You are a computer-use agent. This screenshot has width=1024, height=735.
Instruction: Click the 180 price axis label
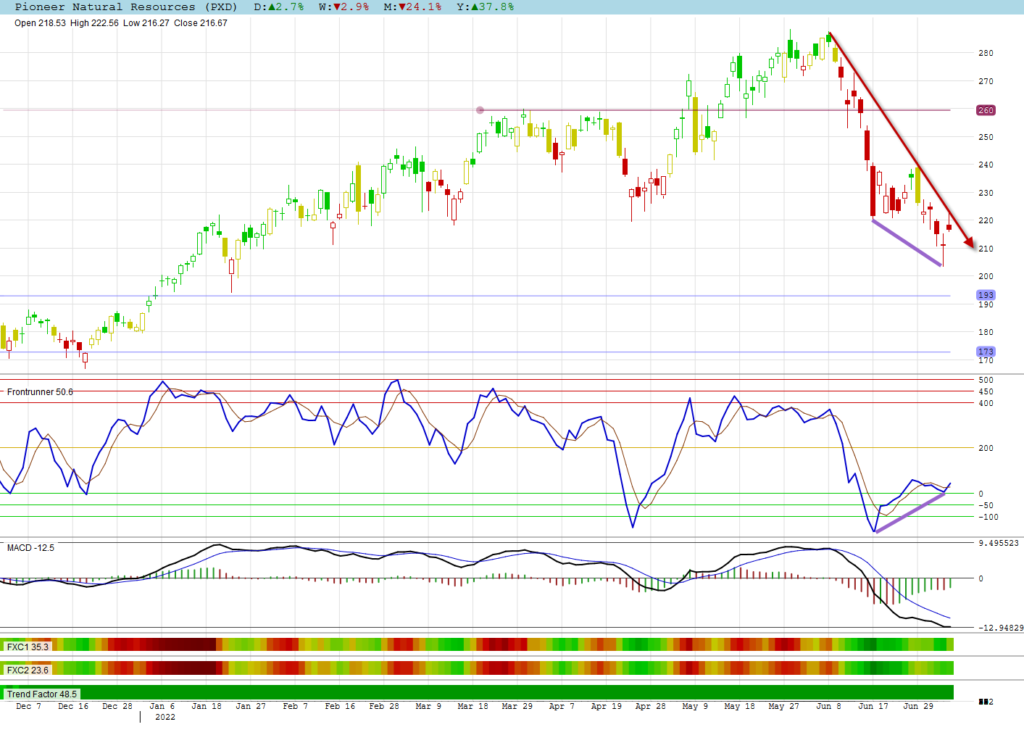pos(985,332)
